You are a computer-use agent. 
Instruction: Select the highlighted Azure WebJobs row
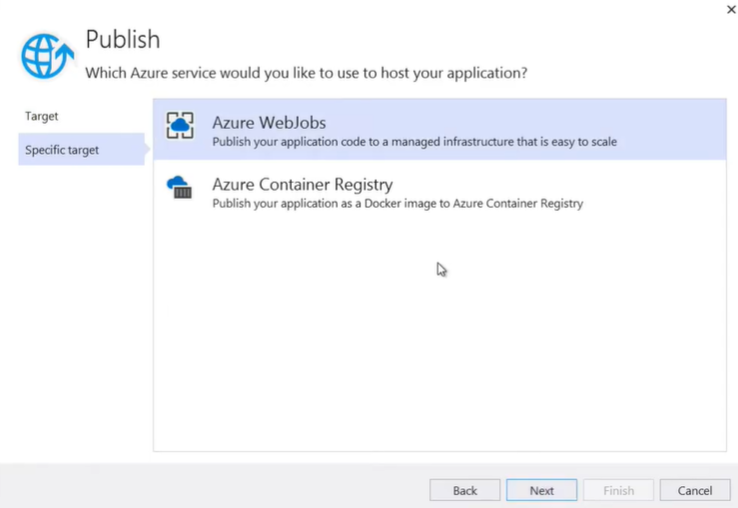(x=440, y=129)
